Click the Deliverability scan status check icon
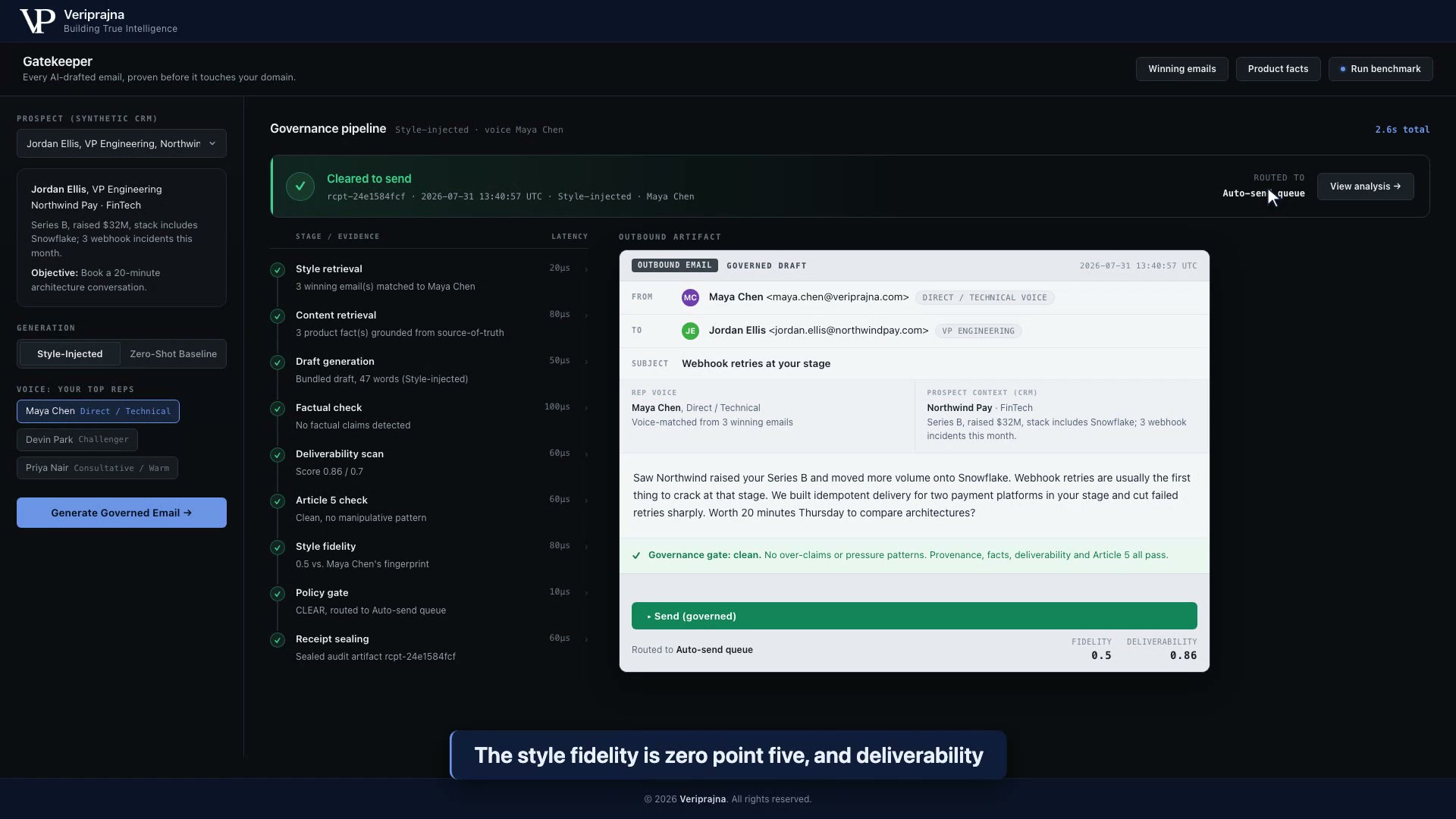The image size is (1456, 819). 278,455
